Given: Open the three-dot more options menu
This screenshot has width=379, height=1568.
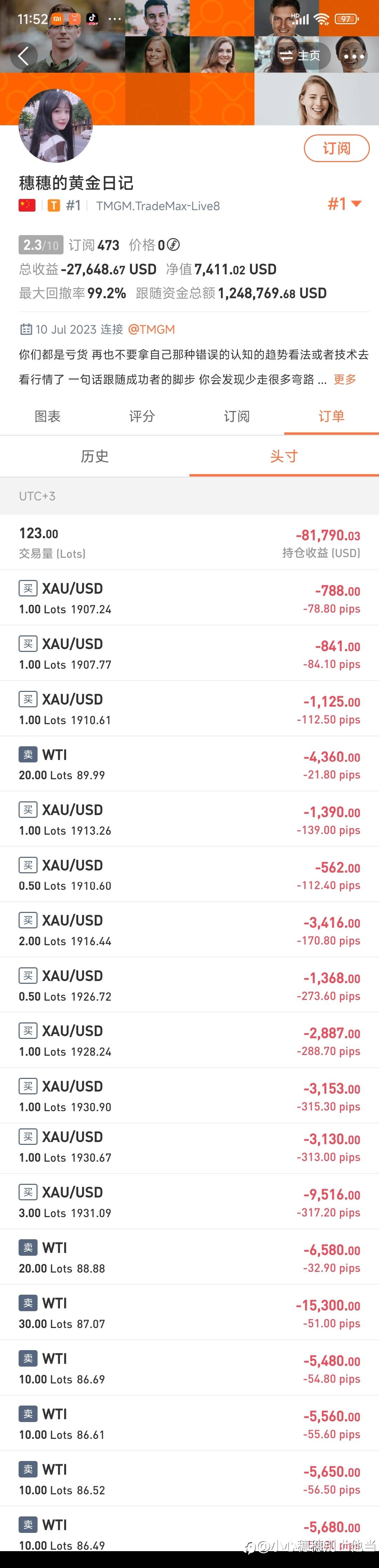Looking at the screenshot, I should coord(353,56).
